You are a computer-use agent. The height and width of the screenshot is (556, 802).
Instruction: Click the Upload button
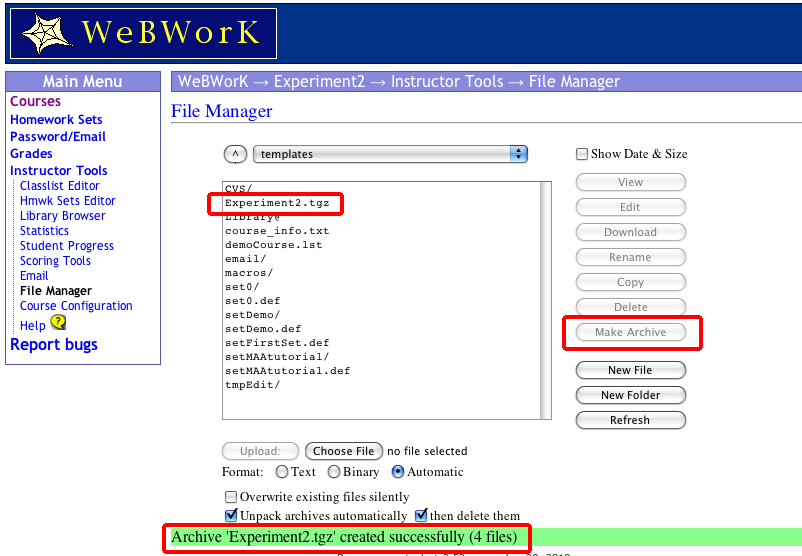(x=260, y=451)
